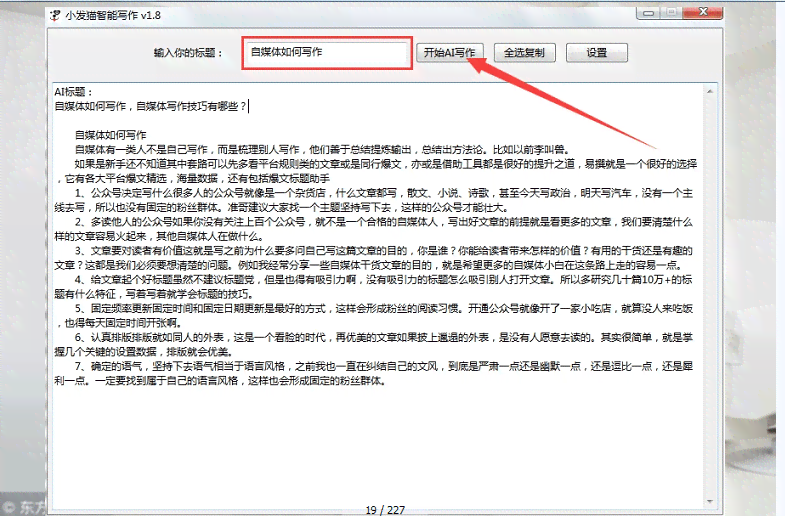Viewport: 785px width, 516px height.
Task: Click the scroll-down arrow of the text area
Action: pyautogui.click(x=710, y=501)
